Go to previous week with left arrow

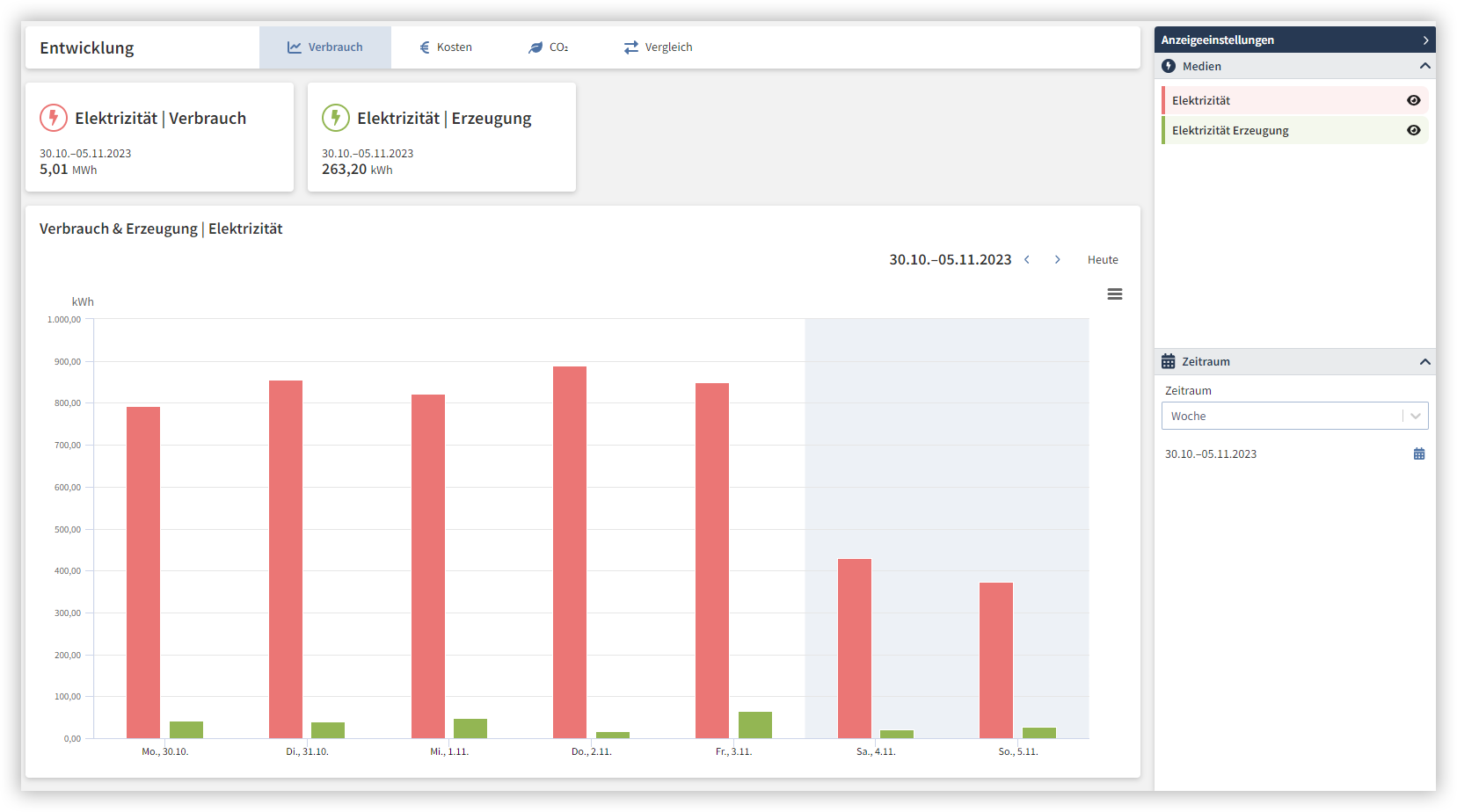1026,260
